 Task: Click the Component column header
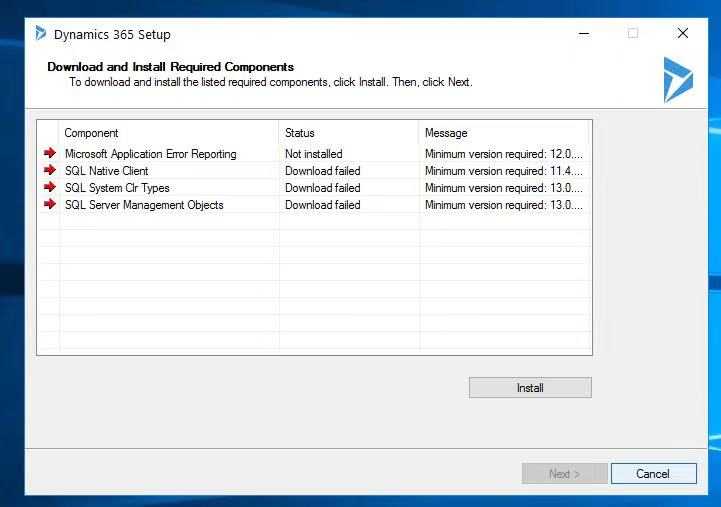click(x=169, y=133)
